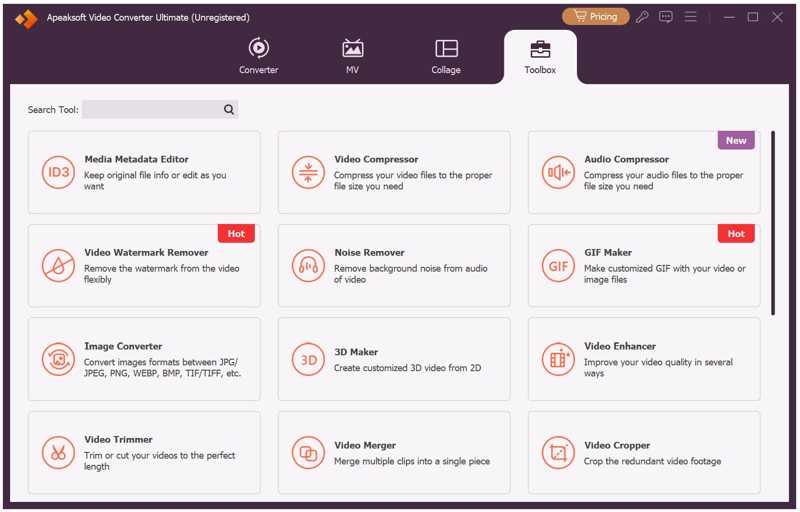The width and height of the screenshot is (800, 512).
Task: Click the Video Cropper icon
Action: click(558, 452)
